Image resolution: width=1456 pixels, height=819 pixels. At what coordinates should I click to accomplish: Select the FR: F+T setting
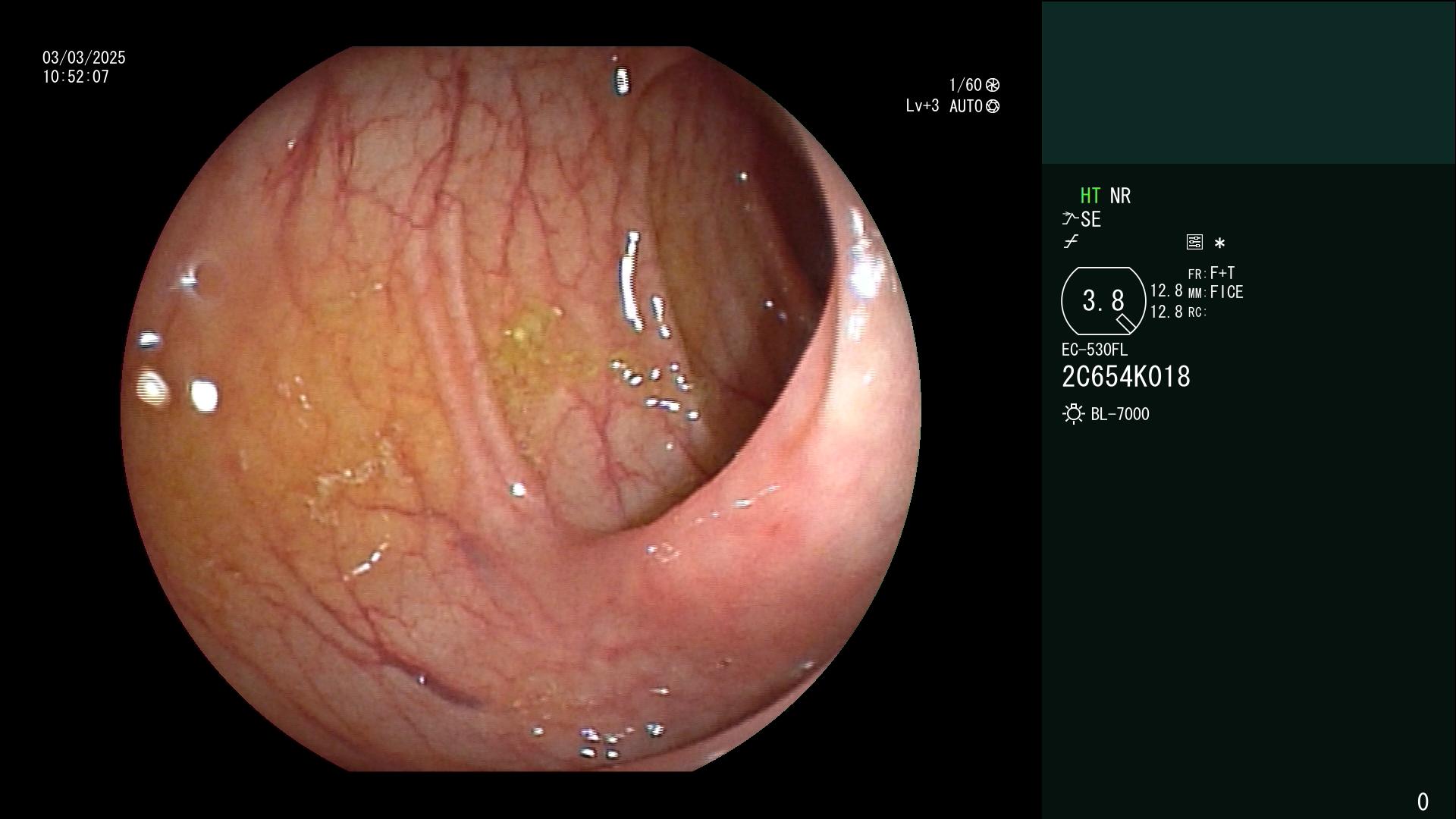point(1211,273)
